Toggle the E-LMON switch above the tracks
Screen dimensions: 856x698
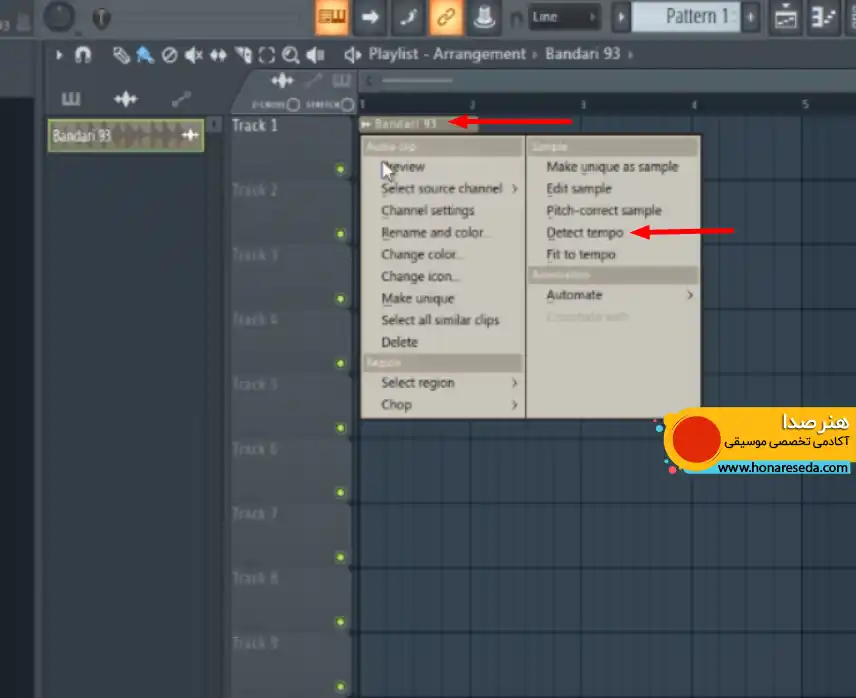[293, 104]
